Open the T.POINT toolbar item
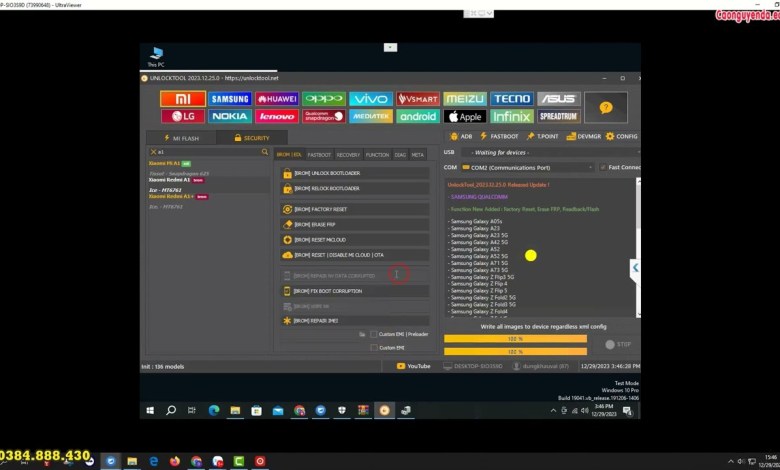 tap(542, 136)
